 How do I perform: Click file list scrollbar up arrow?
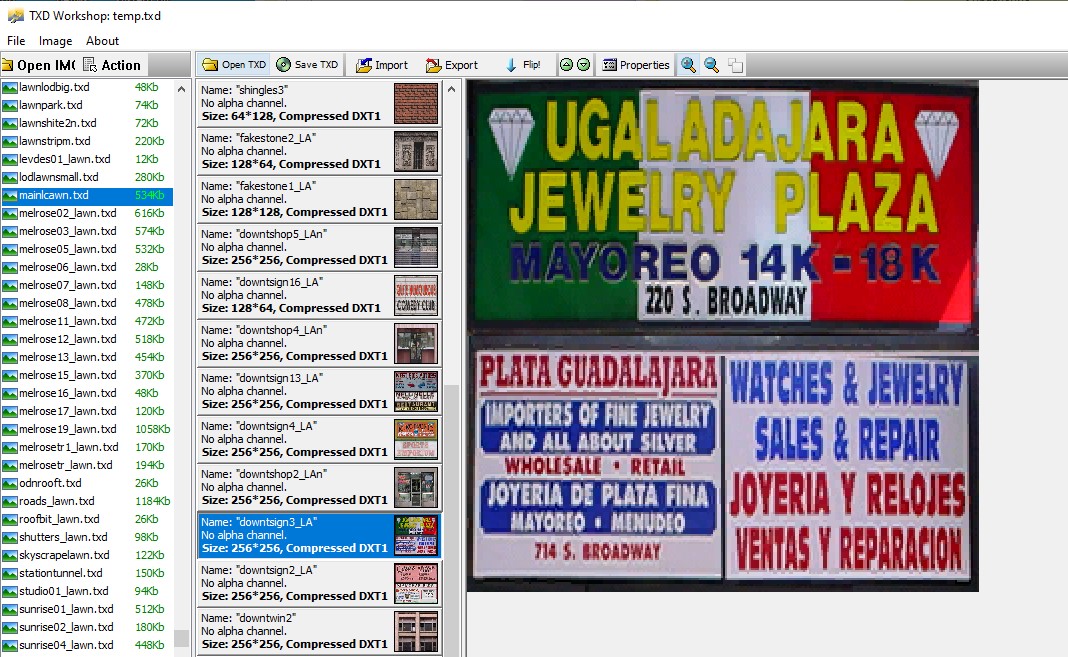(x=181, y=89)
